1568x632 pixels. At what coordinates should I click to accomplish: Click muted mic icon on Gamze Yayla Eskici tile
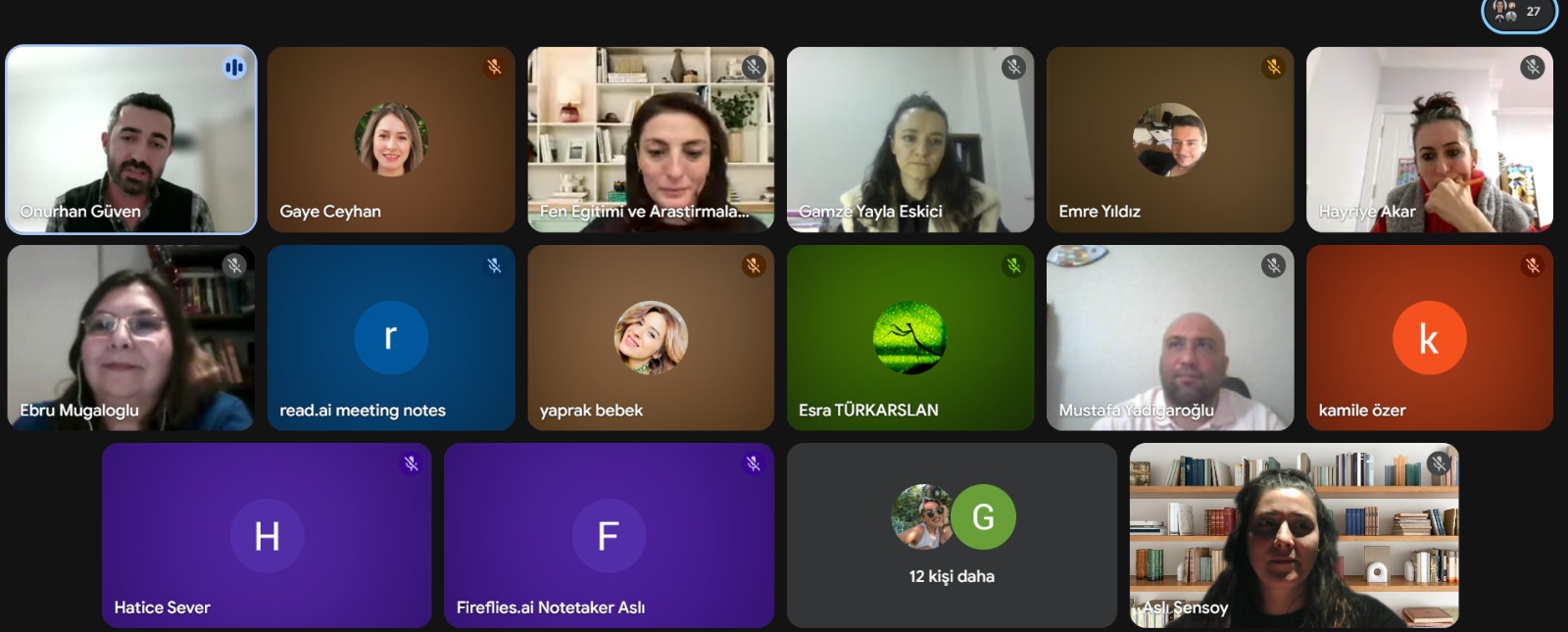point(1013,68)
